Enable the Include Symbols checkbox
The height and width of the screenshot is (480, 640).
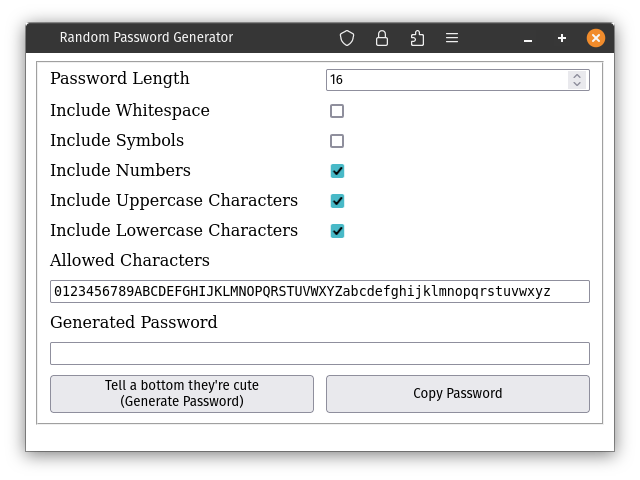[337, 141]
